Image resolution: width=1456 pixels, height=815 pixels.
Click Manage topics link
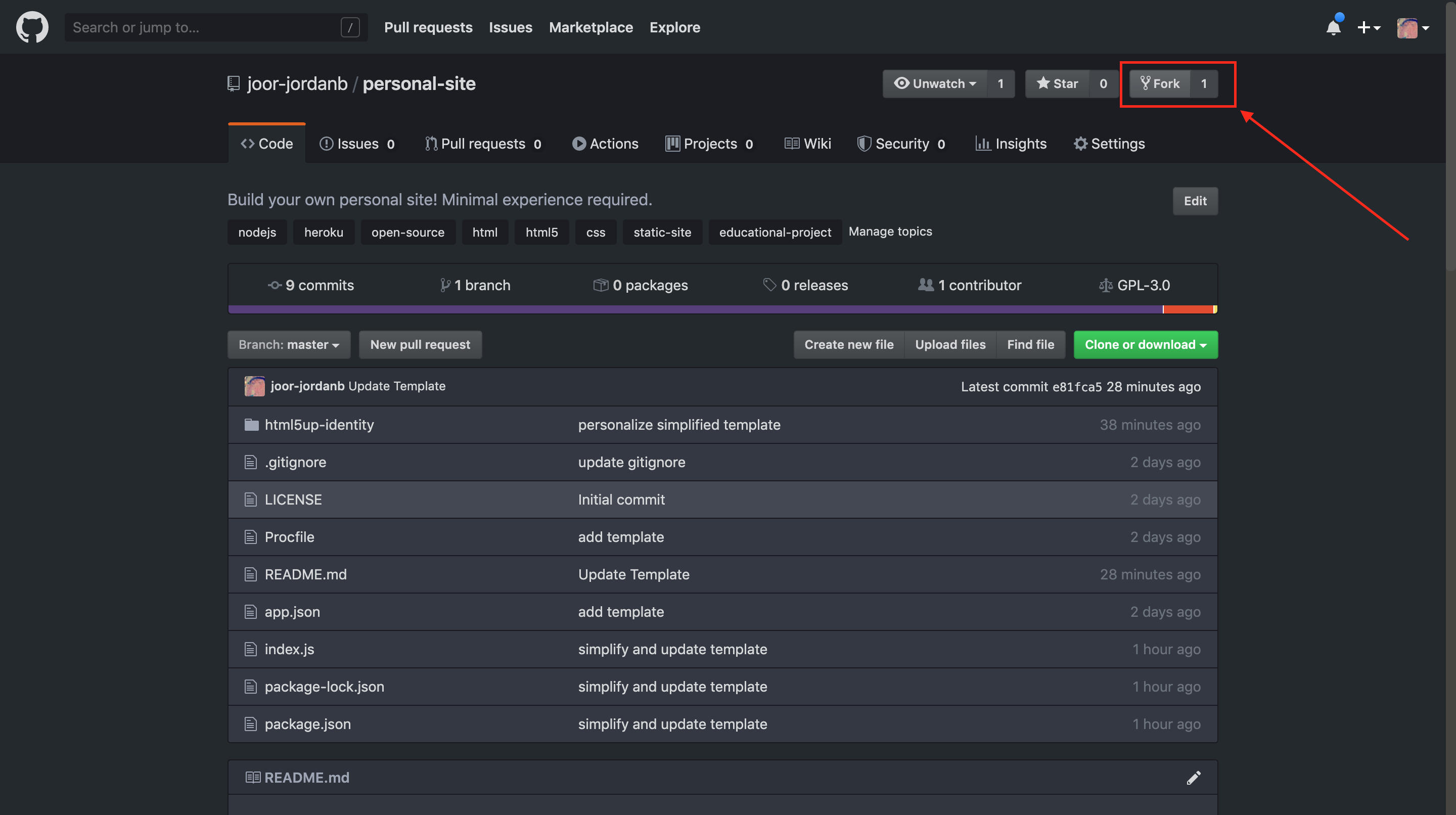[x=890, y=232]
